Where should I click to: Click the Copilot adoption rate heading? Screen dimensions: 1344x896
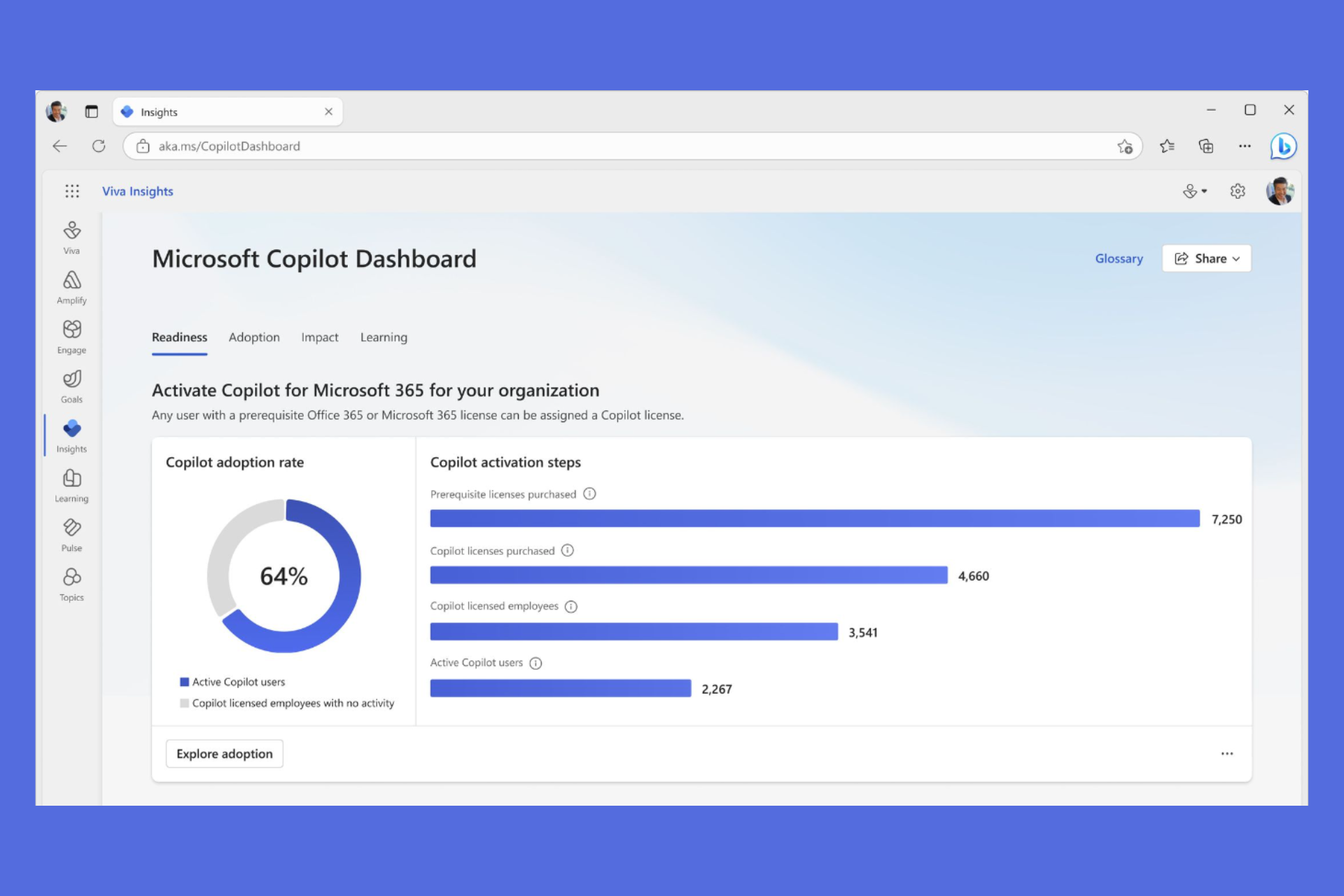pos(234,462)
